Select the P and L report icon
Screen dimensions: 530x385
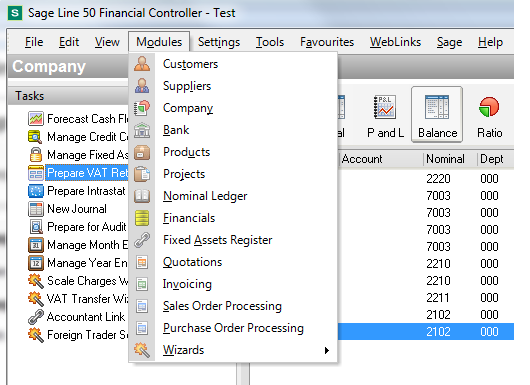click(385, 116)
